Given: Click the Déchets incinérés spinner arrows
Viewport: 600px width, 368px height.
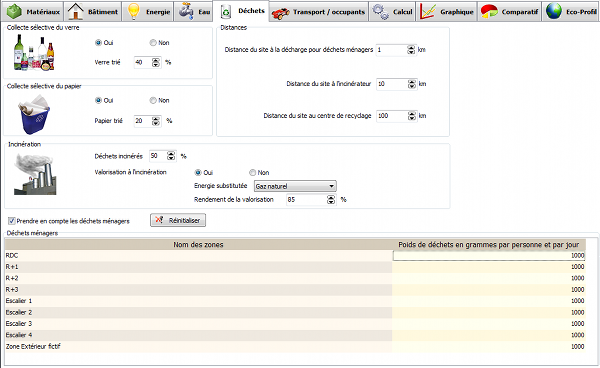Looking at the screenshot, I should [x=171, y=156].
